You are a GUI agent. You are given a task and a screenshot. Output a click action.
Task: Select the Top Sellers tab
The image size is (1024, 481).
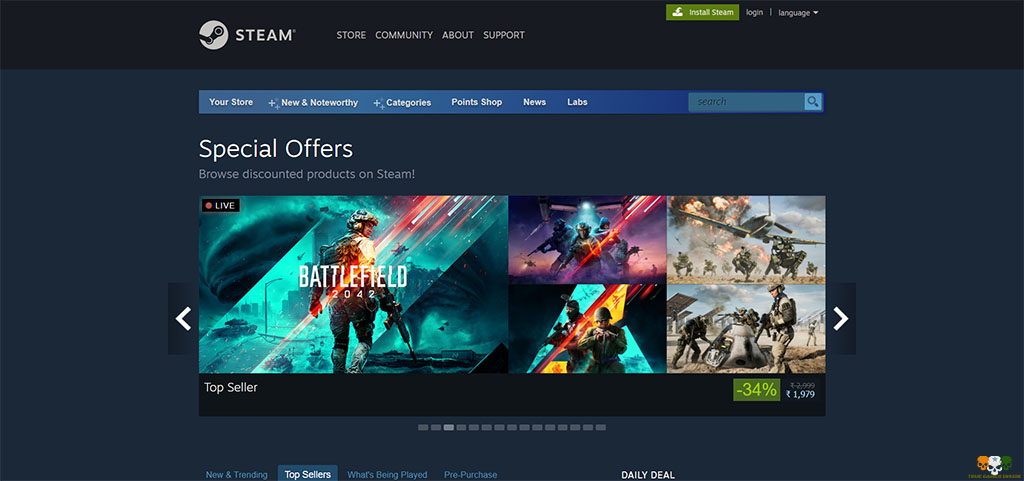308,474
